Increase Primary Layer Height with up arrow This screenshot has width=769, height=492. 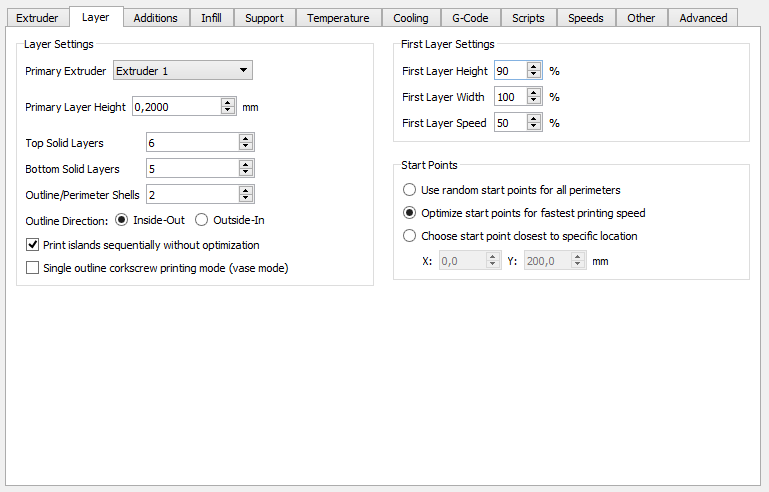[x=227, y=102]
